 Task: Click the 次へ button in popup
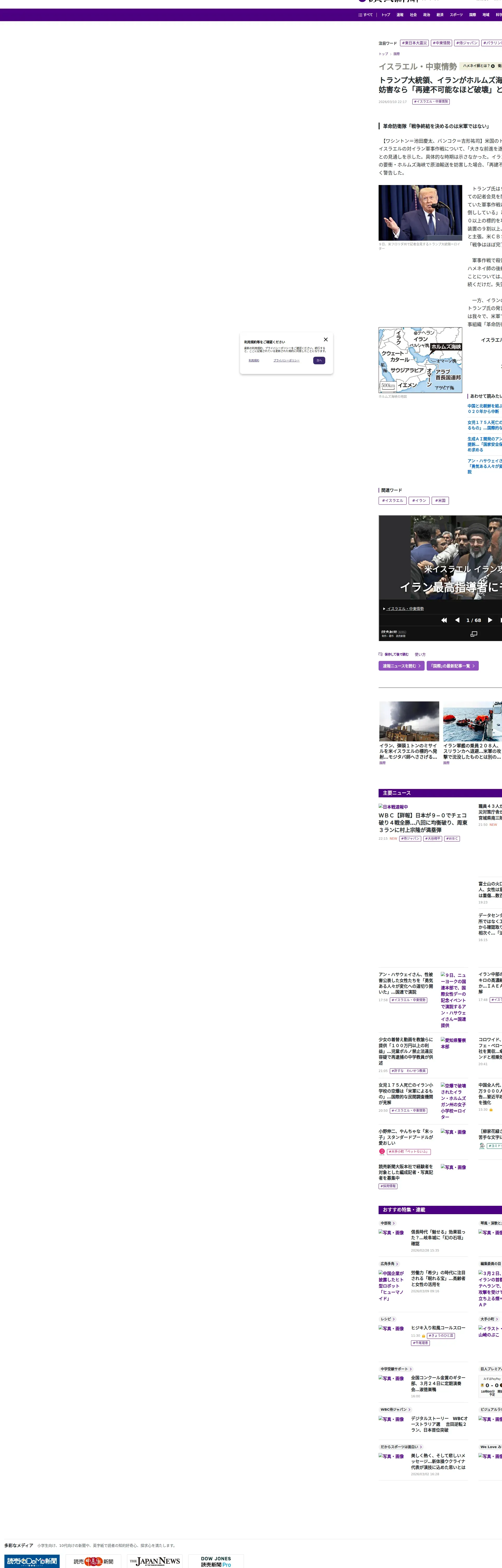tap(319, 360)
